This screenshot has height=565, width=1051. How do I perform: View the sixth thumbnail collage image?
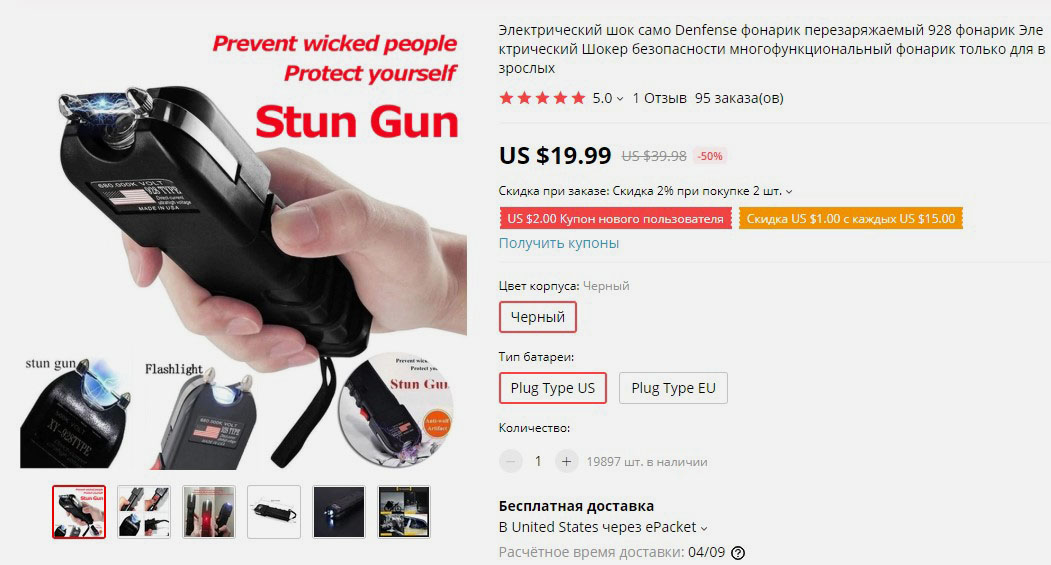[404, 512]
